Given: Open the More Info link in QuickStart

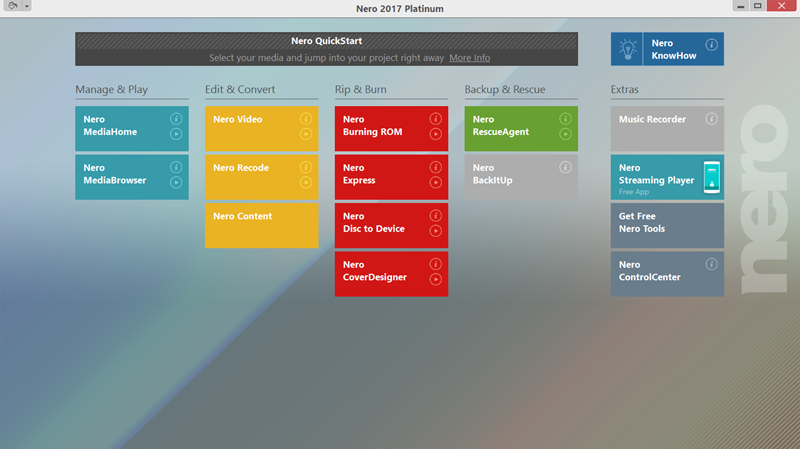Looking at the screenshot, I should tap(469, 58).
